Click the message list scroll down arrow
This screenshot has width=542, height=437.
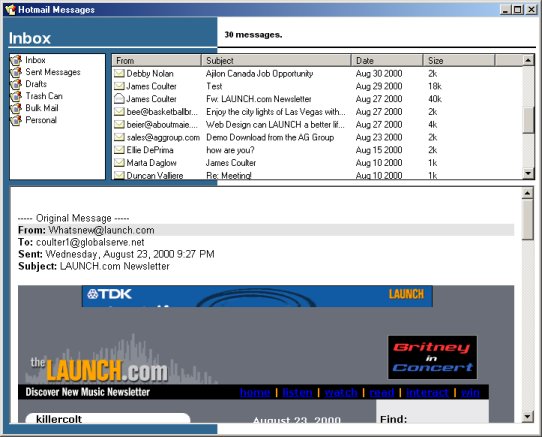coord(528,173)
